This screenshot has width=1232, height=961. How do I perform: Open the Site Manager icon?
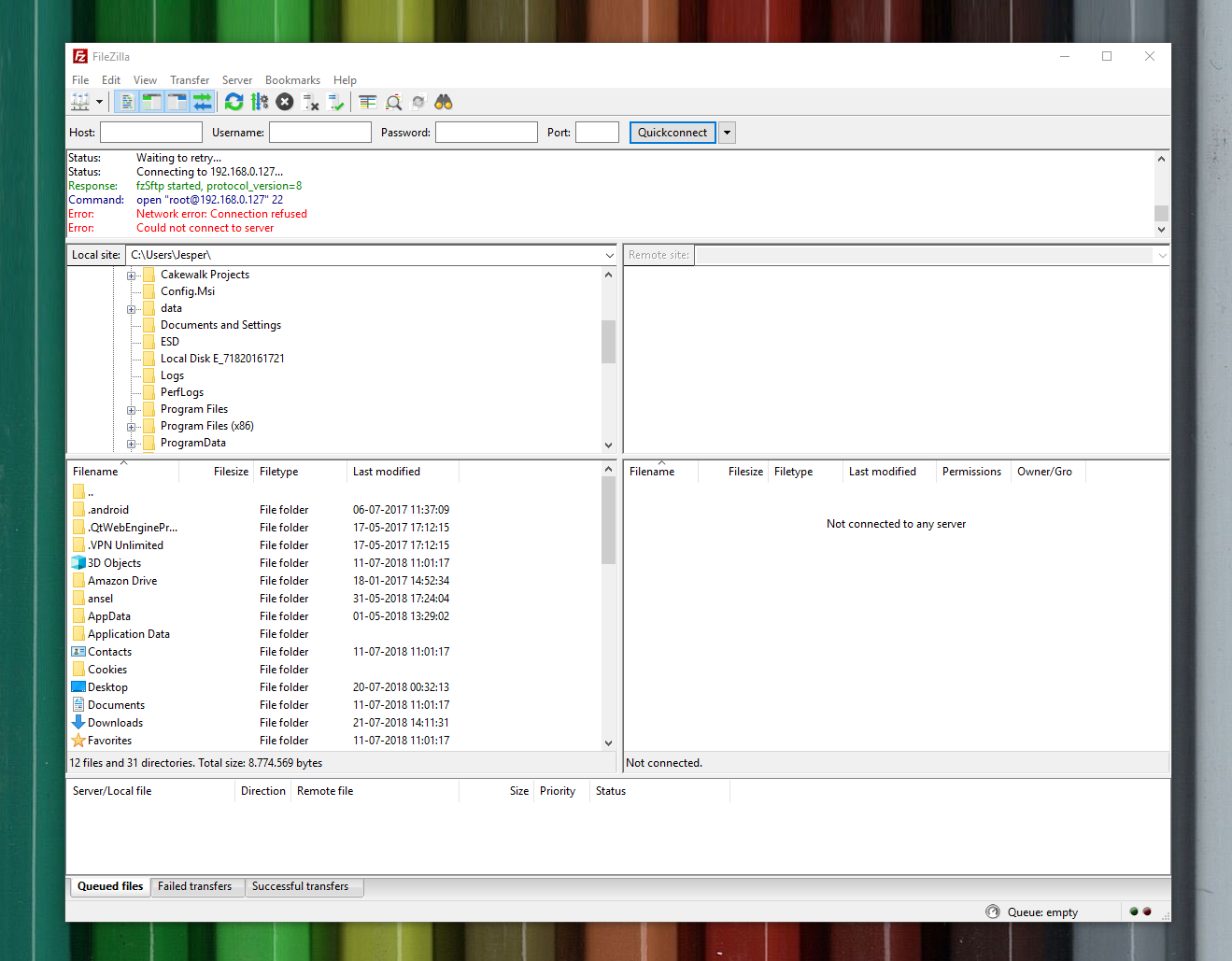pos(81,102)
